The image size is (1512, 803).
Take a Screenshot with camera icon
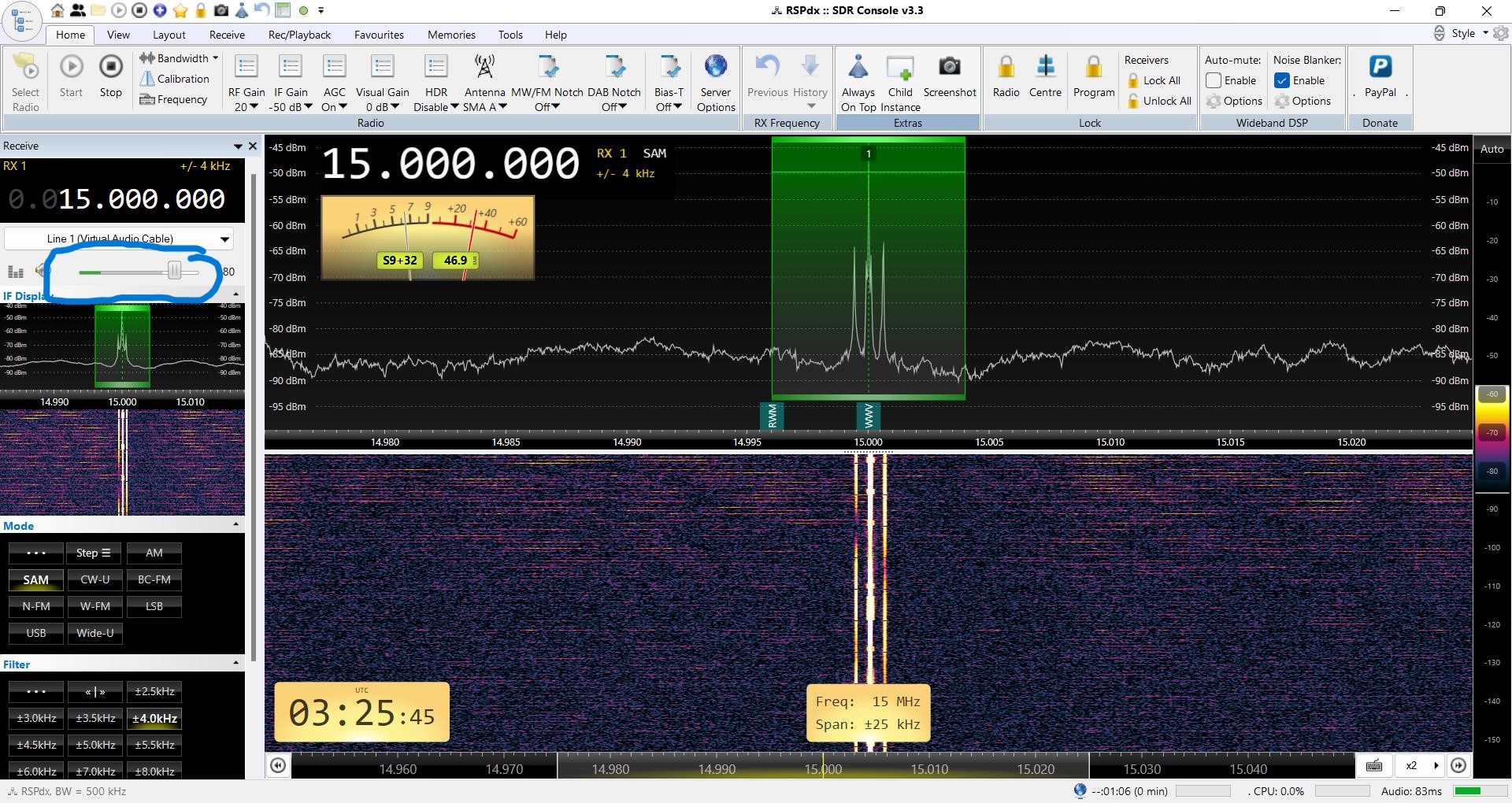(949, 68)
